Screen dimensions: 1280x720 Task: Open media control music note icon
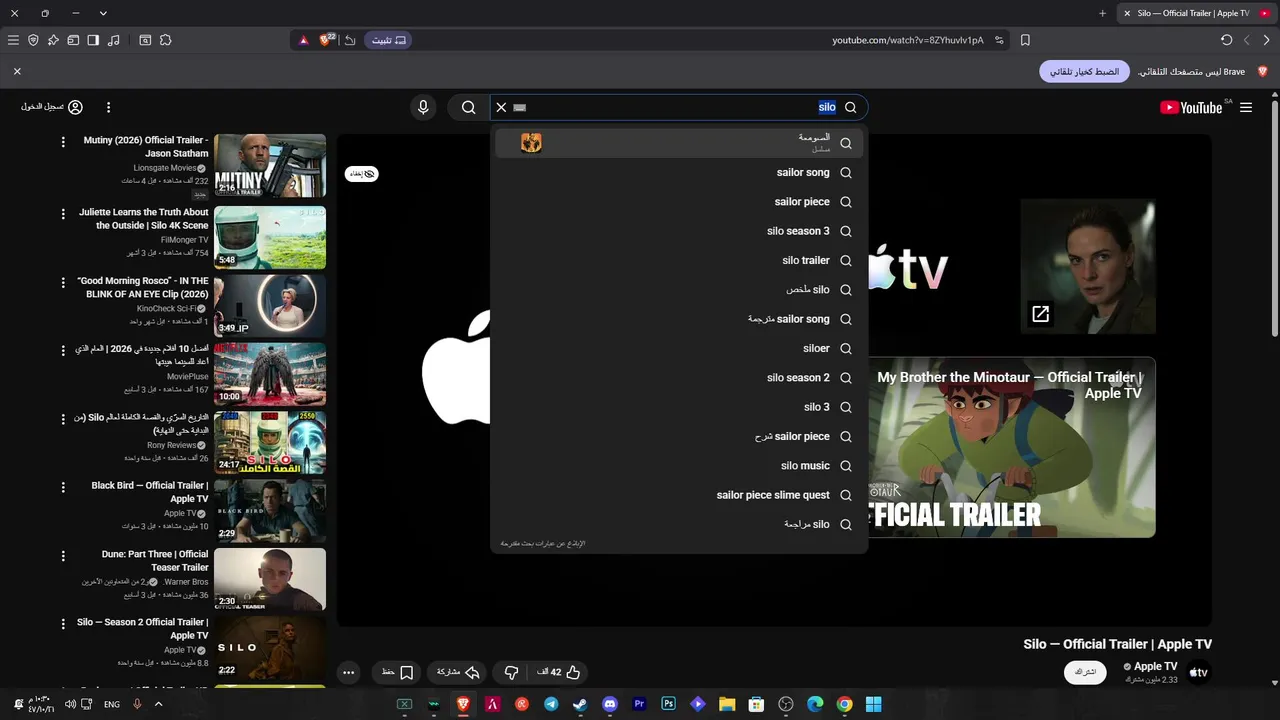(113, 40)
